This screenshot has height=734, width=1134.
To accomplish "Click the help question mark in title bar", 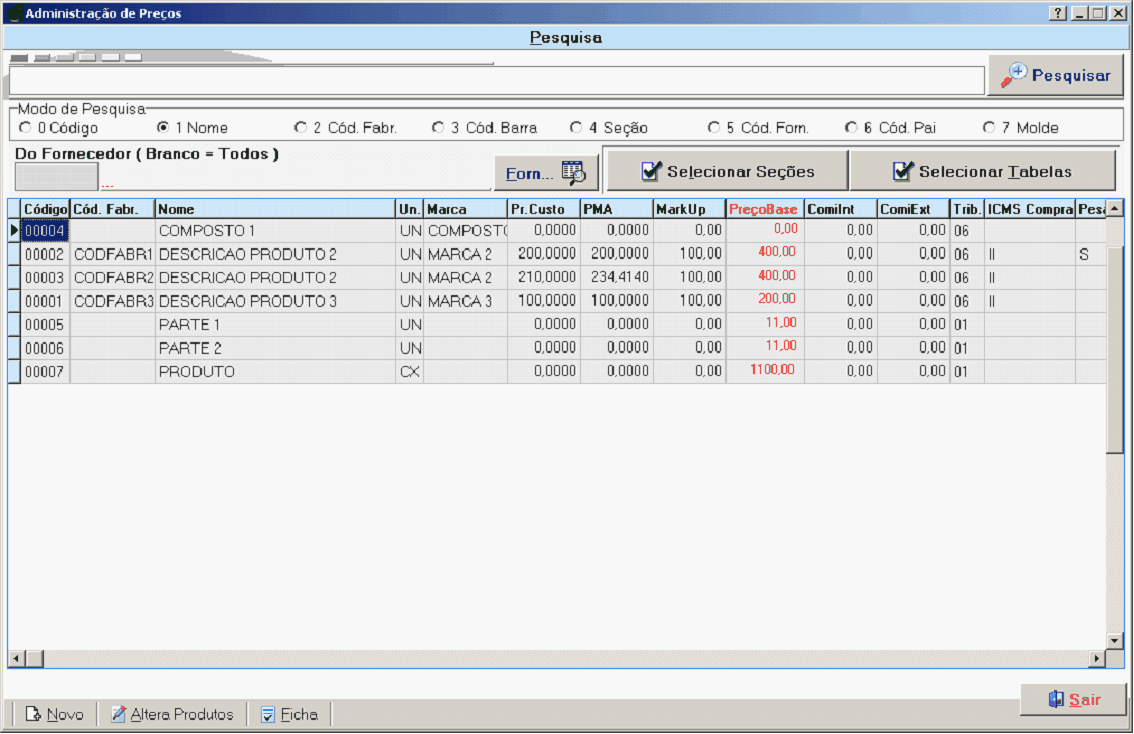I will [x=1058, y=13].
